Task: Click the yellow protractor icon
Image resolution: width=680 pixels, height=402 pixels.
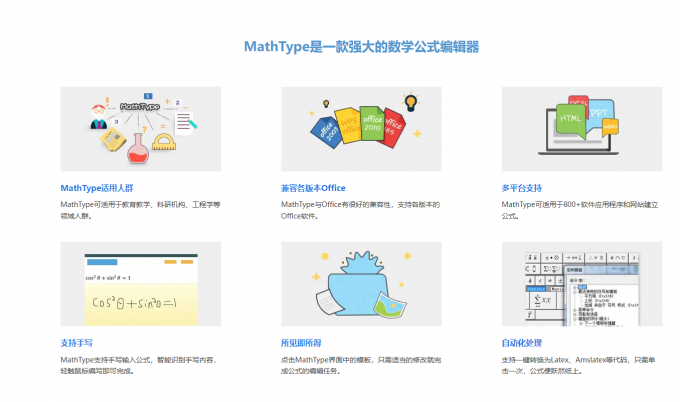Action: coord(164,143)
